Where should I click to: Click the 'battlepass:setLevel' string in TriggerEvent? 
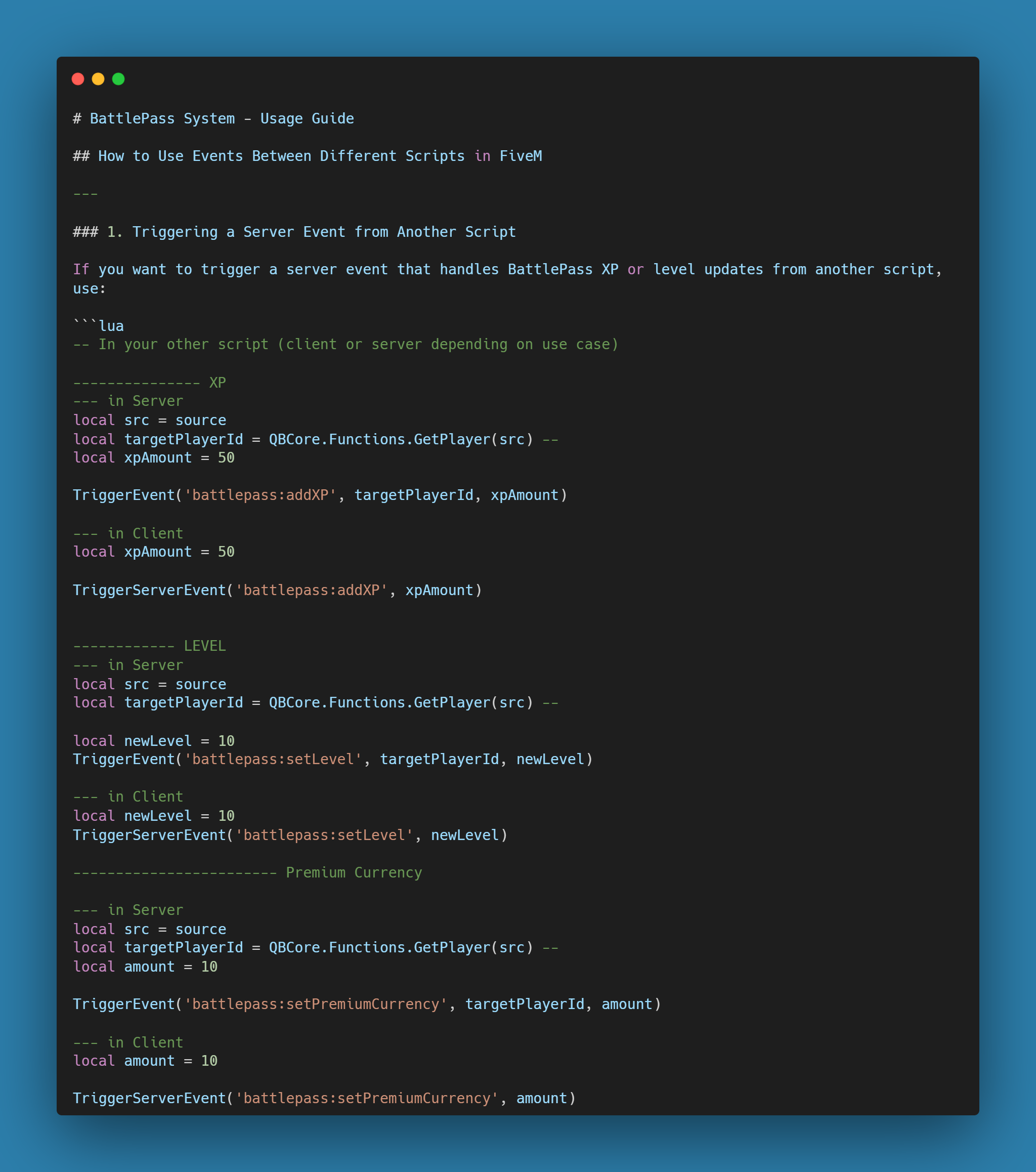273,759
